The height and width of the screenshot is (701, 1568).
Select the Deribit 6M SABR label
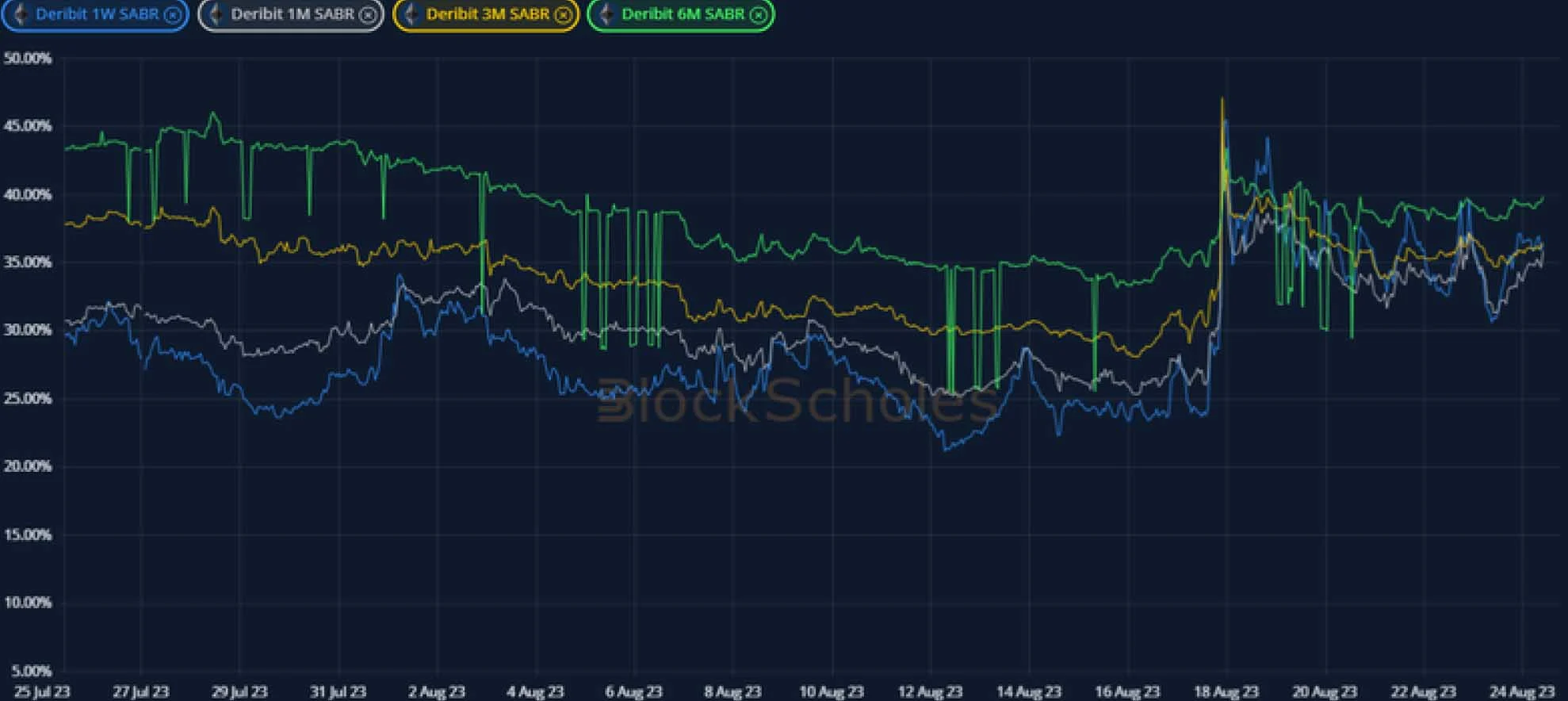coord(683,14)
